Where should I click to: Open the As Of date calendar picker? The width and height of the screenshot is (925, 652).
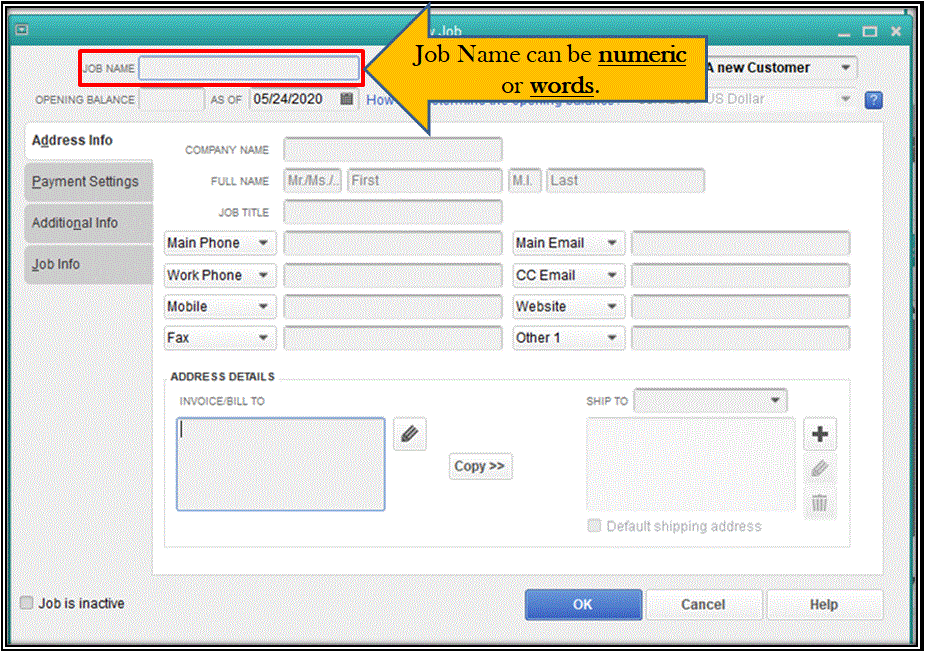[346, 99]
